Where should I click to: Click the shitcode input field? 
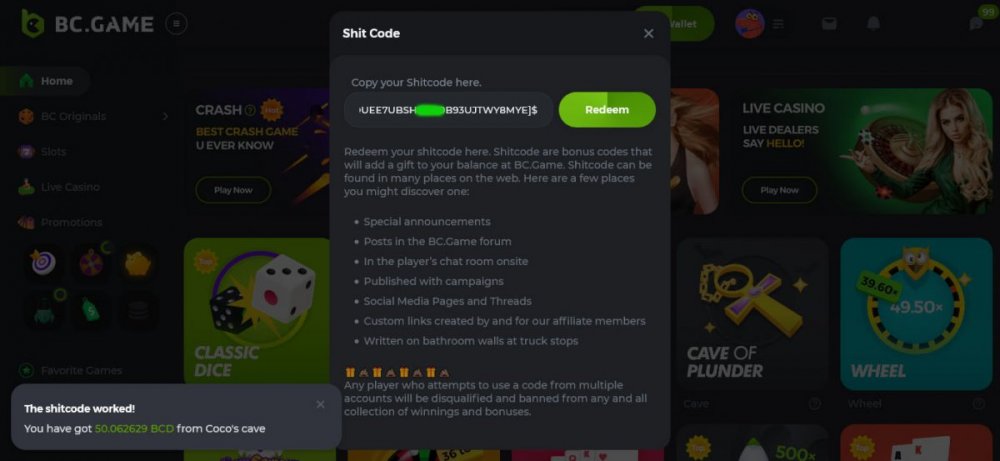[448, 110]
